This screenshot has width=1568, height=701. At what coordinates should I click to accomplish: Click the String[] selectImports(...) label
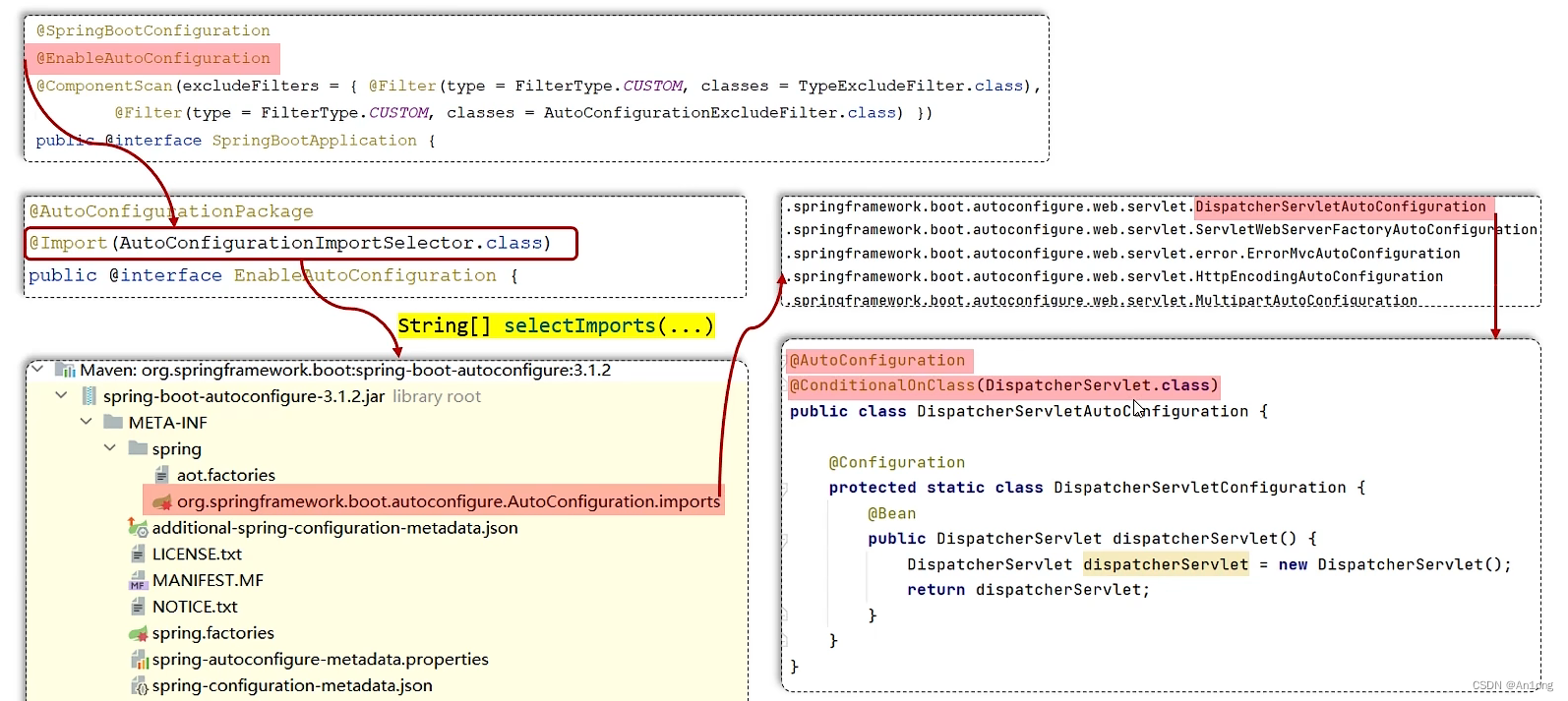click(556, 325)
